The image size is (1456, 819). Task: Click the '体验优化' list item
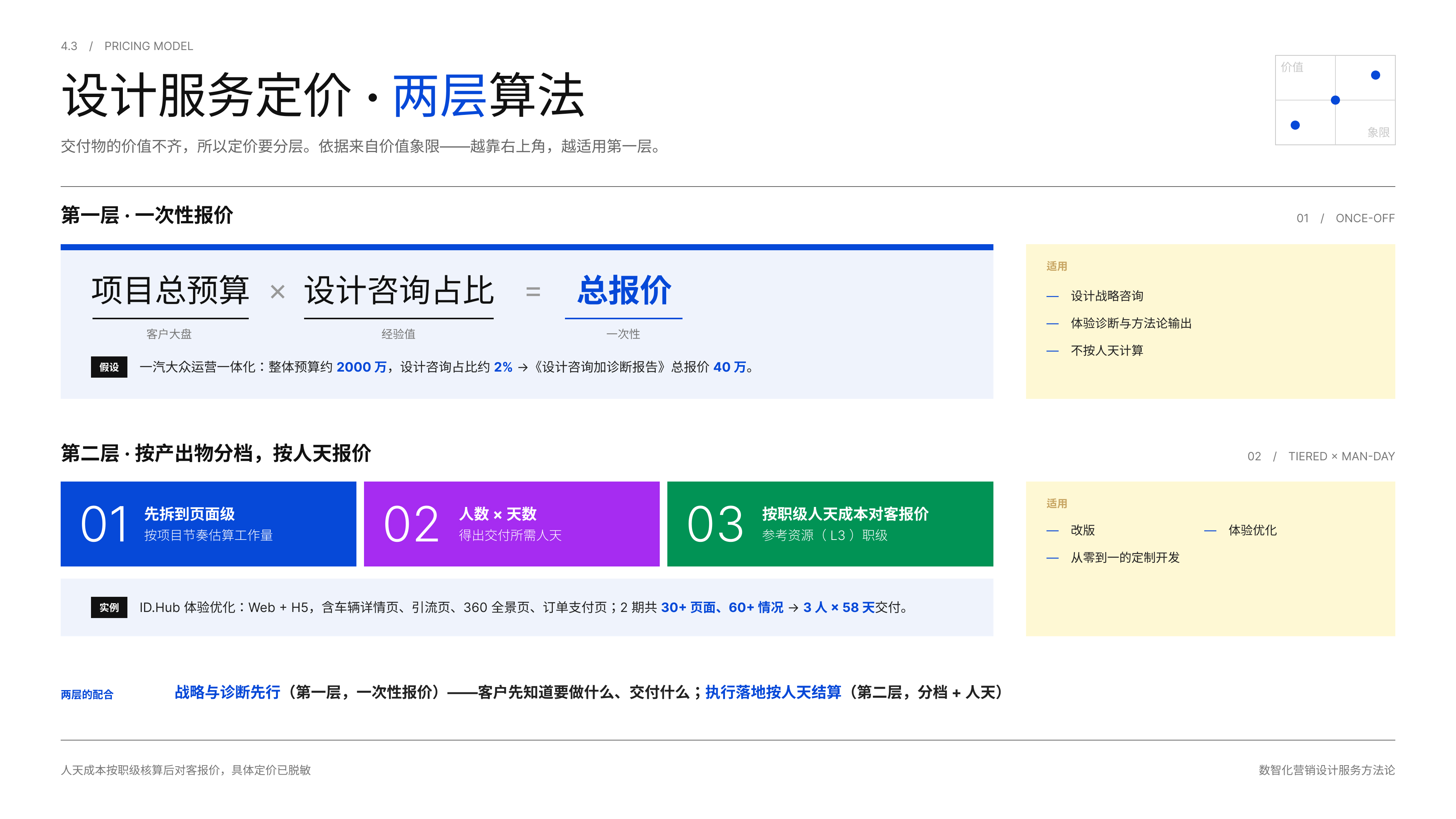point(1252,530)
